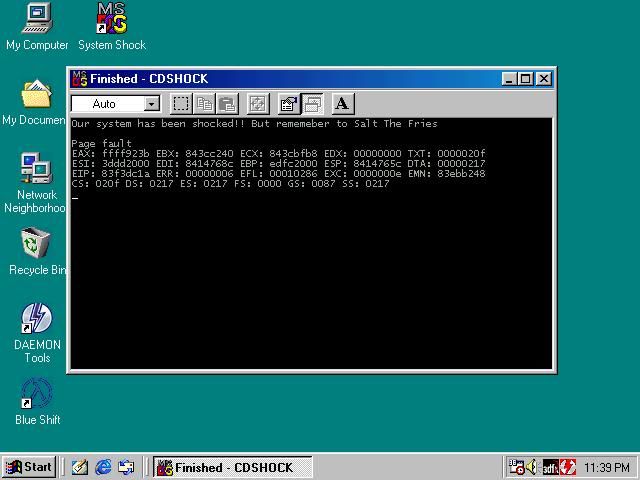The width and height of the screenshot is (640, 480).
Task: Click the 'Salt The Fries' message line
Action: point(254,124)
